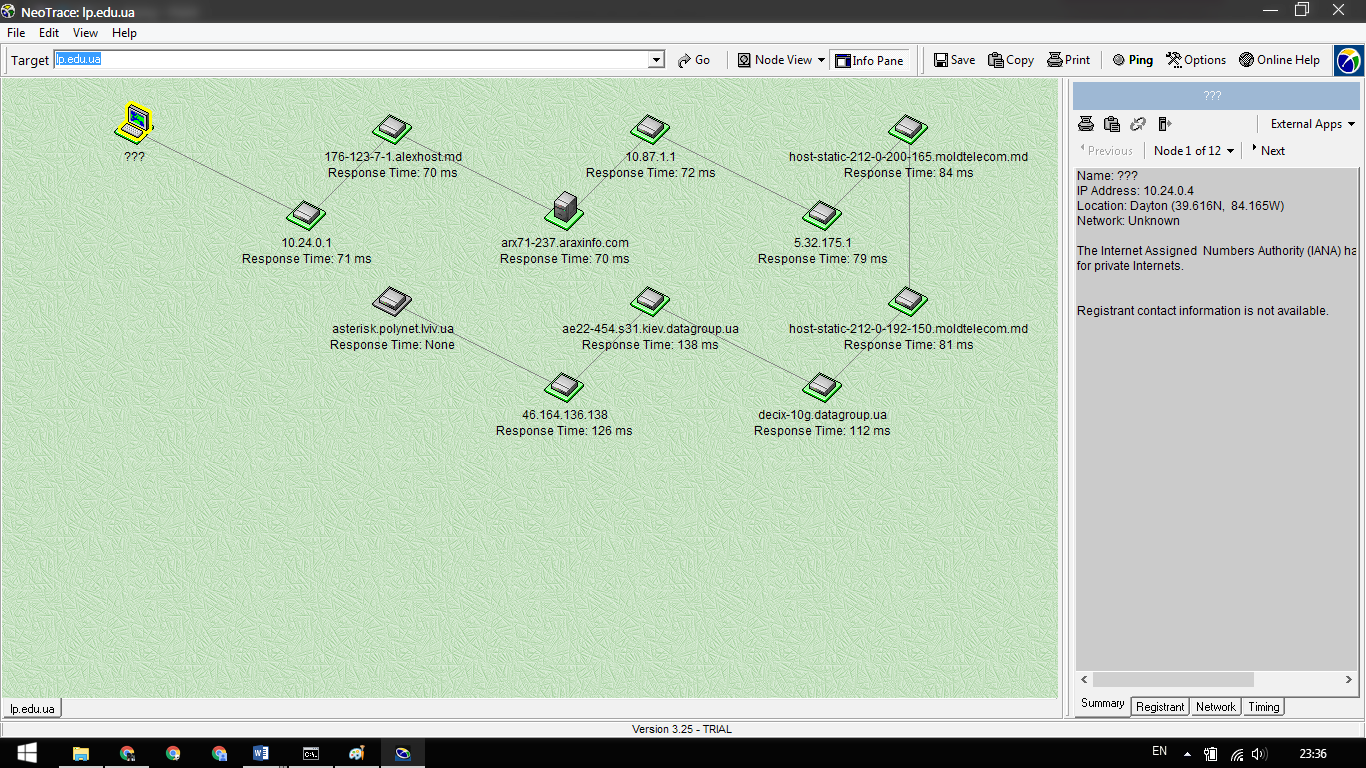Select the 5.32.175.1 node icon

[822, 215]
